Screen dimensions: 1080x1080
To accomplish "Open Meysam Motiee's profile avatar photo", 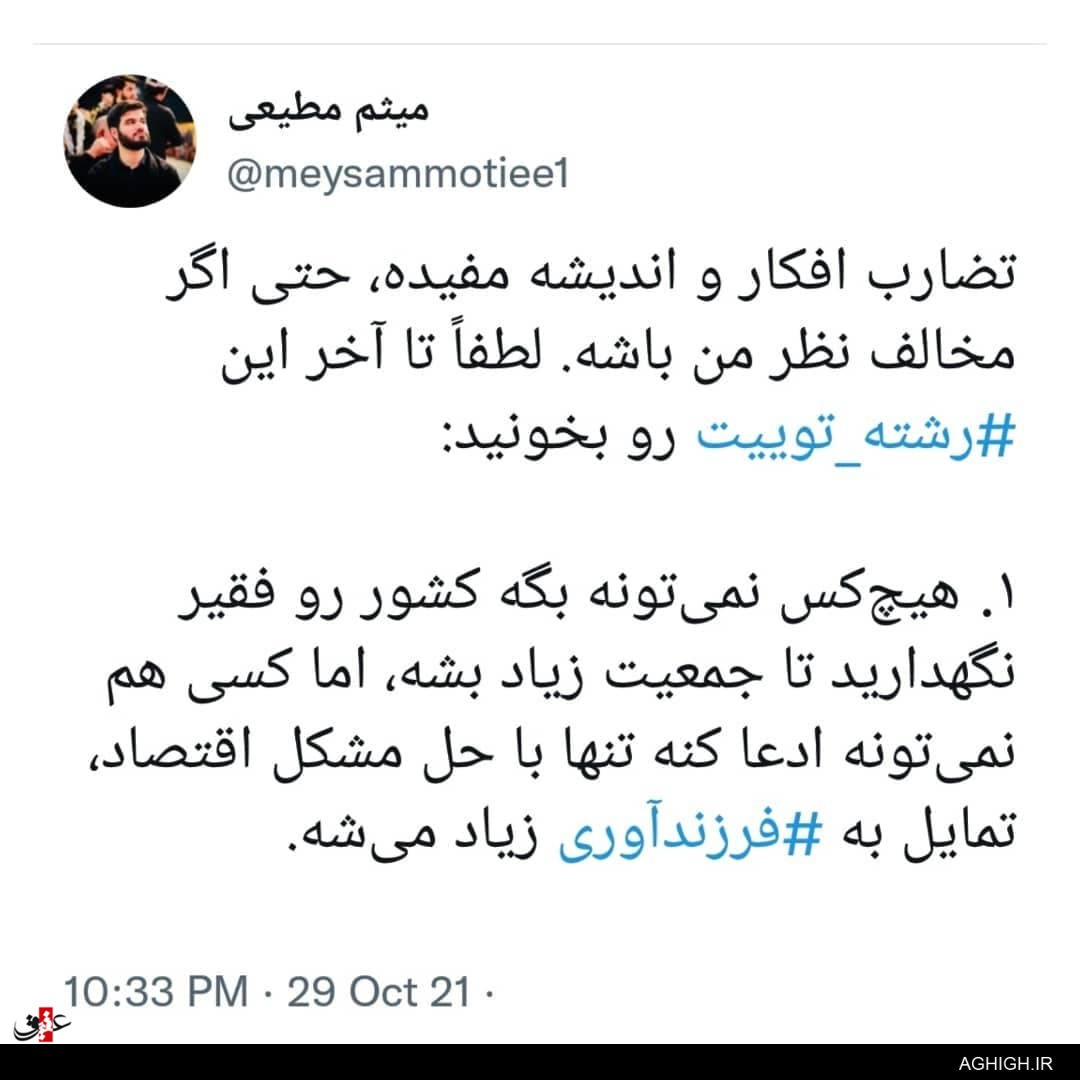I will pos(130,141).
